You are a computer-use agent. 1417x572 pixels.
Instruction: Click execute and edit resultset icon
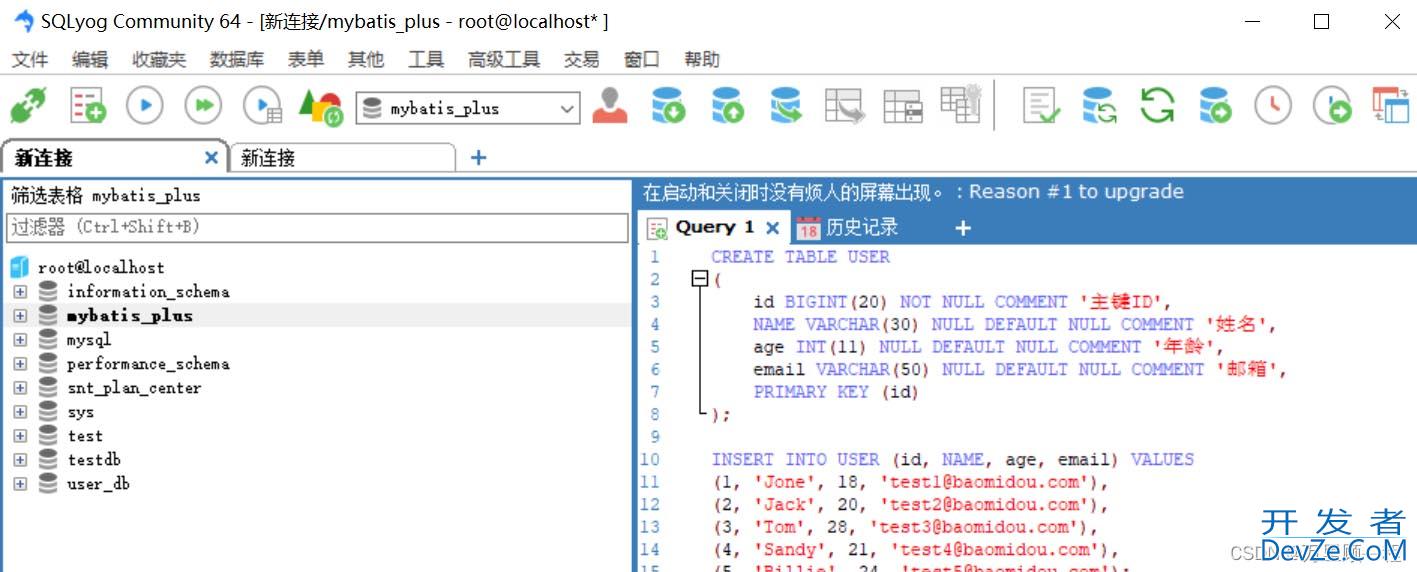pyautogui.click(x=263, y=106)
